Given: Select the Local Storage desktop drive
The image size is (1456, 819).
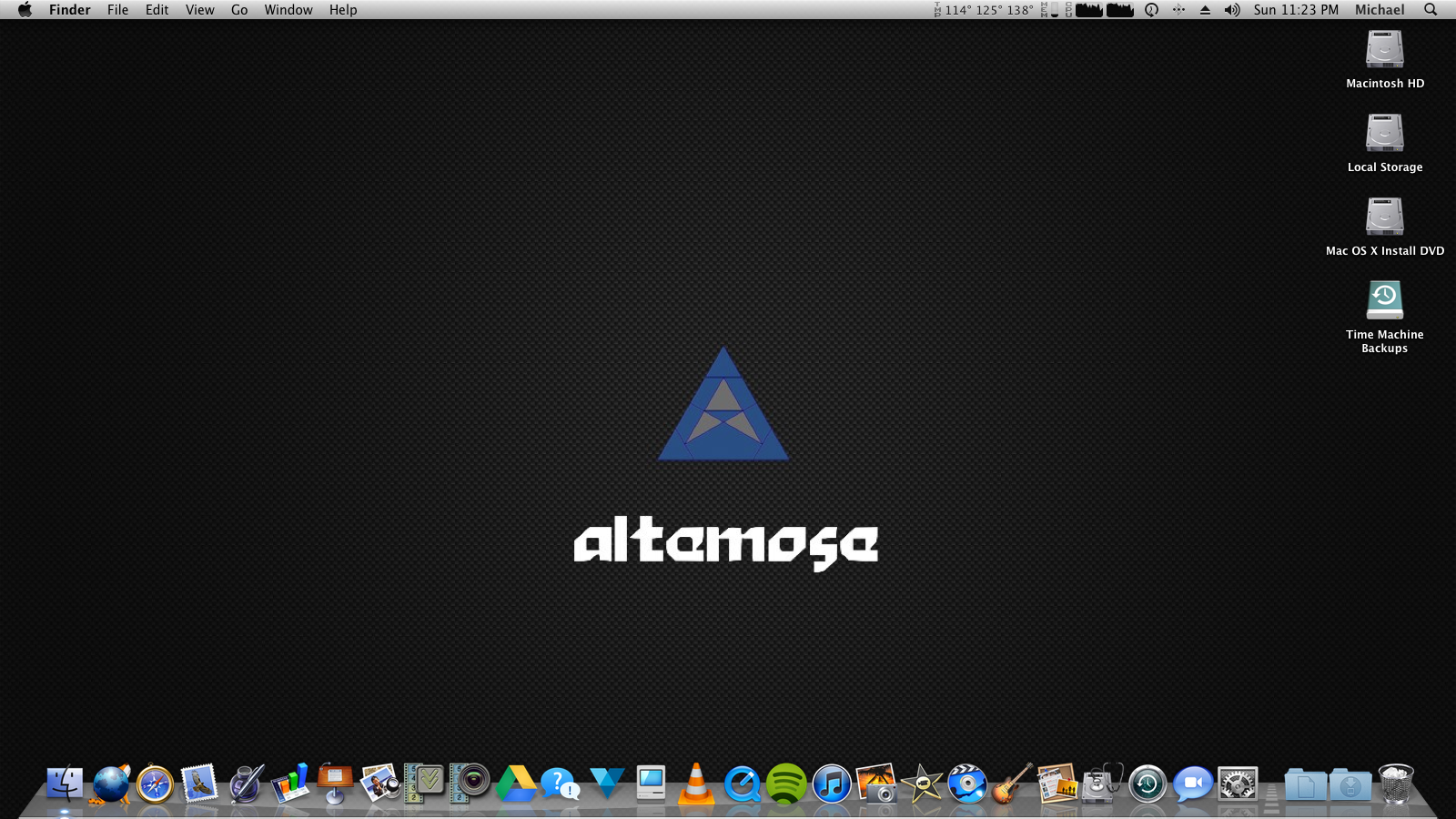Looking at the screenshot, I should (x=1385, y=143).
